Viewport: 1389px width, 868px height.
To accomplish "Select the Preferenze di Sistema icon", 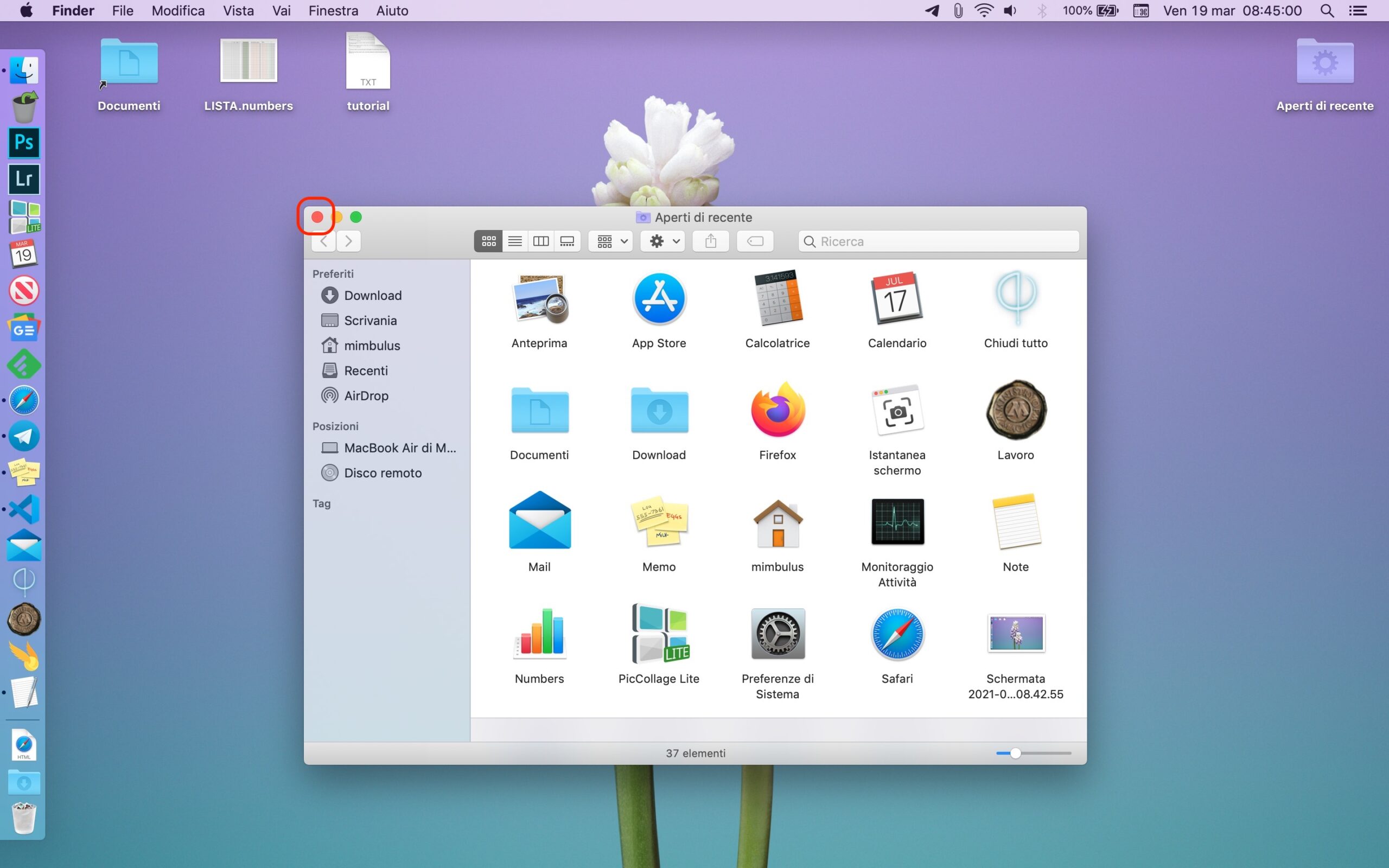I will click(778, 634).
